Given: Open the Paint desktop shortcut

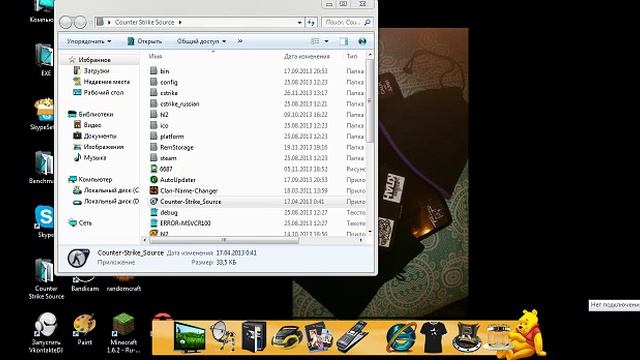Looking at the screenshot, I should click(84, 330).
